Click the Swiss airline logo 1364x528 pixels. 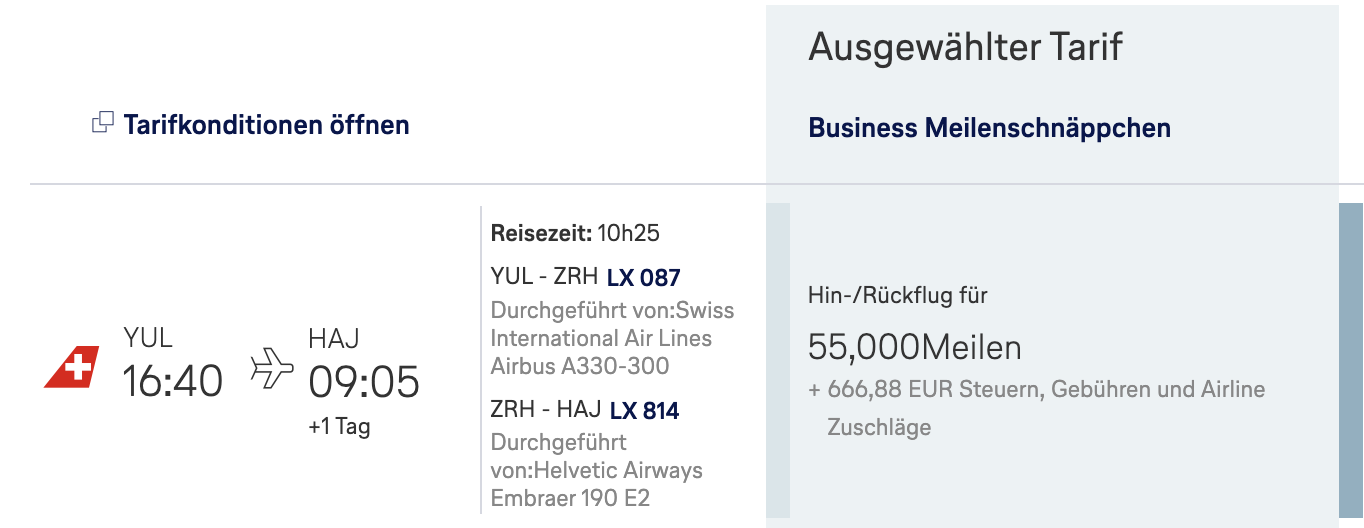pyautogui.click(x=72, y=366)
